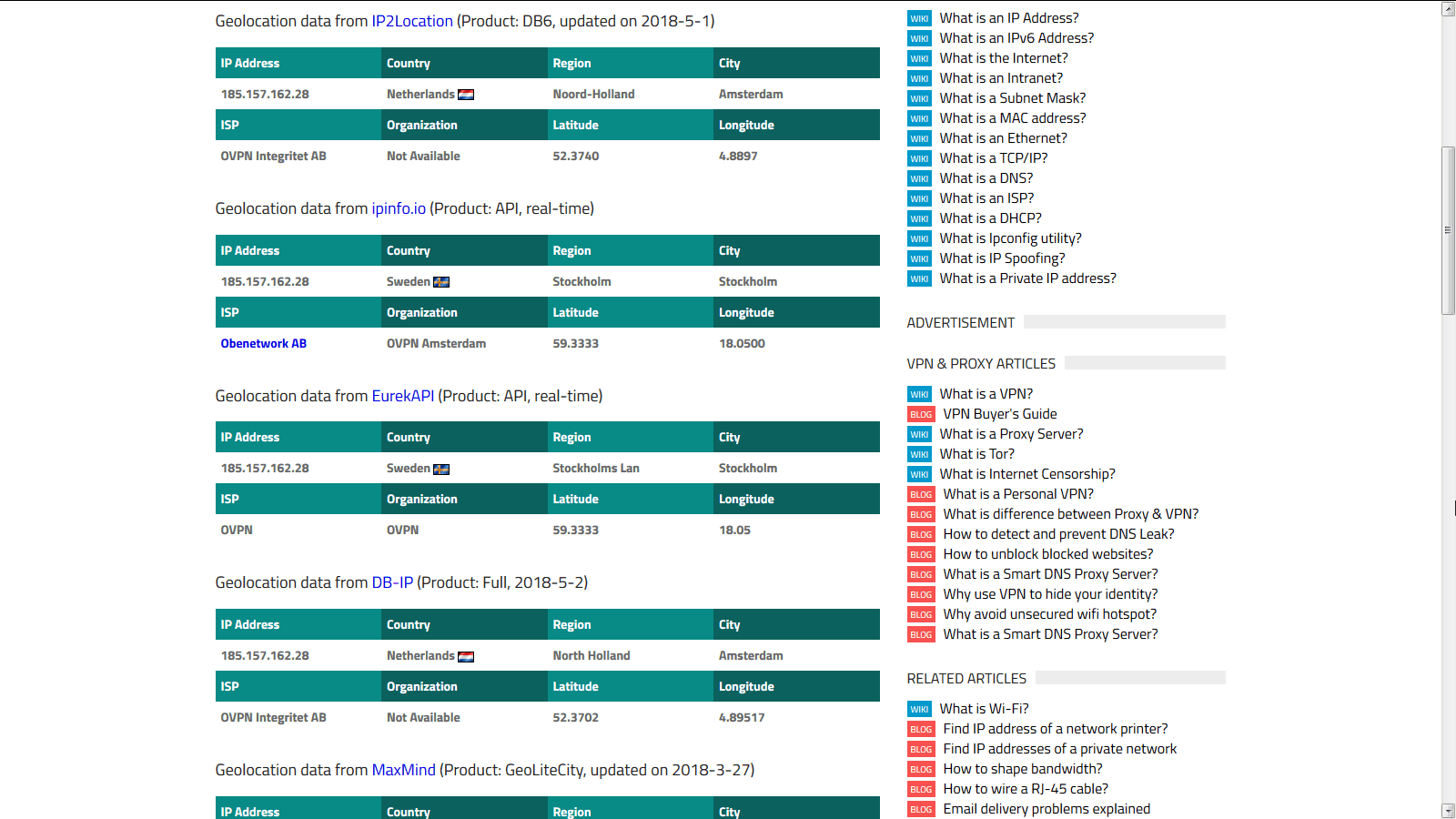1456x819 pixels.
Task: Click 'Noord-Holland' region cell
Action: 593,94
